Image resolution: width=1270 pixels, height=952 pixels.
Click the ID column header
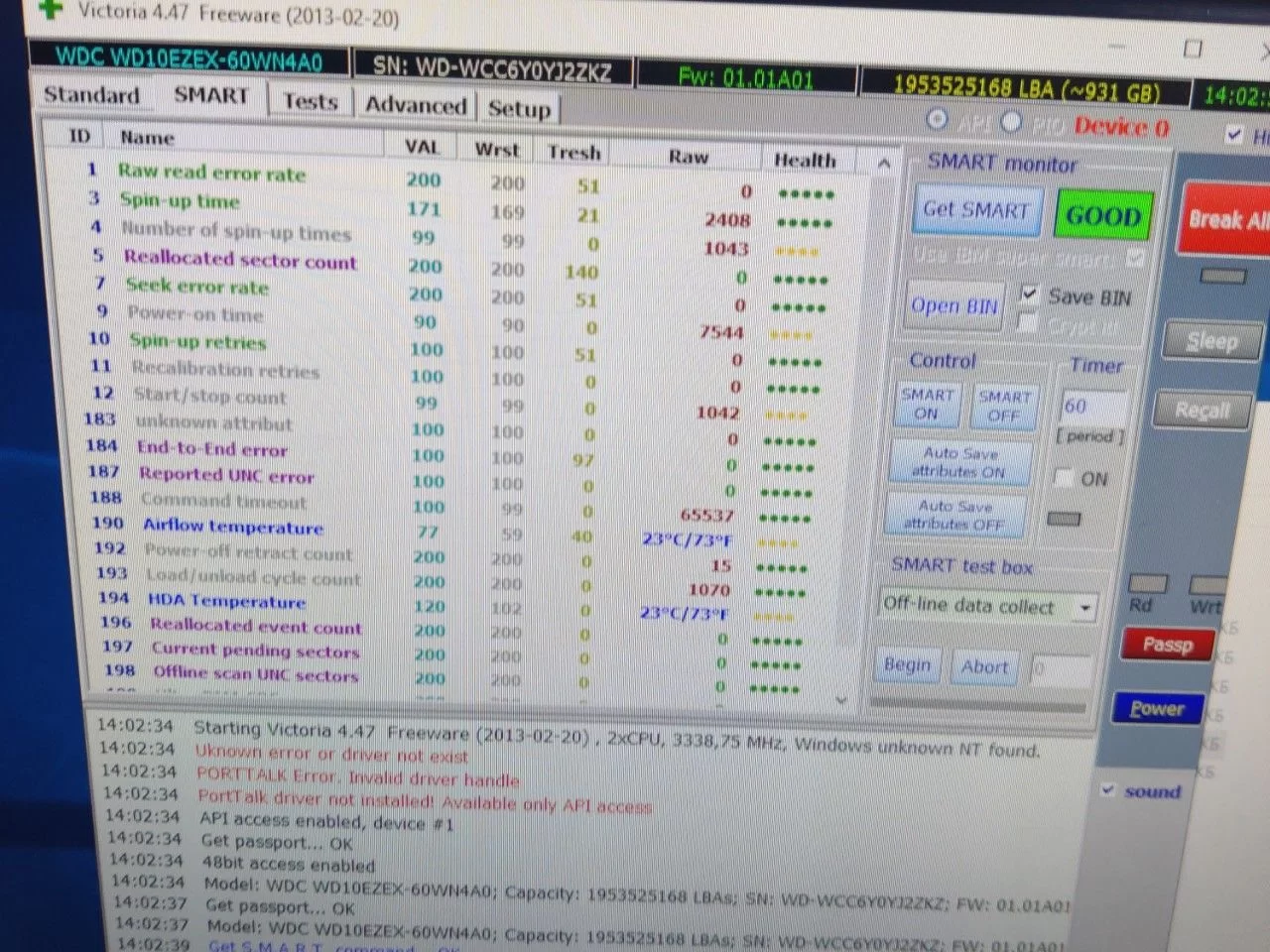[x=79, y=136]
